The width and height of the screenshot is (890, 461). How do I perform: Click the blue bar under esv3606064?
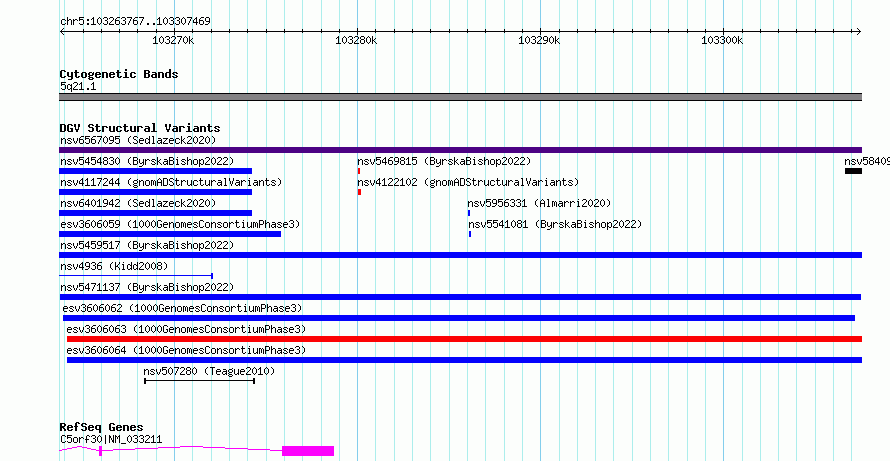pos(464,360)
